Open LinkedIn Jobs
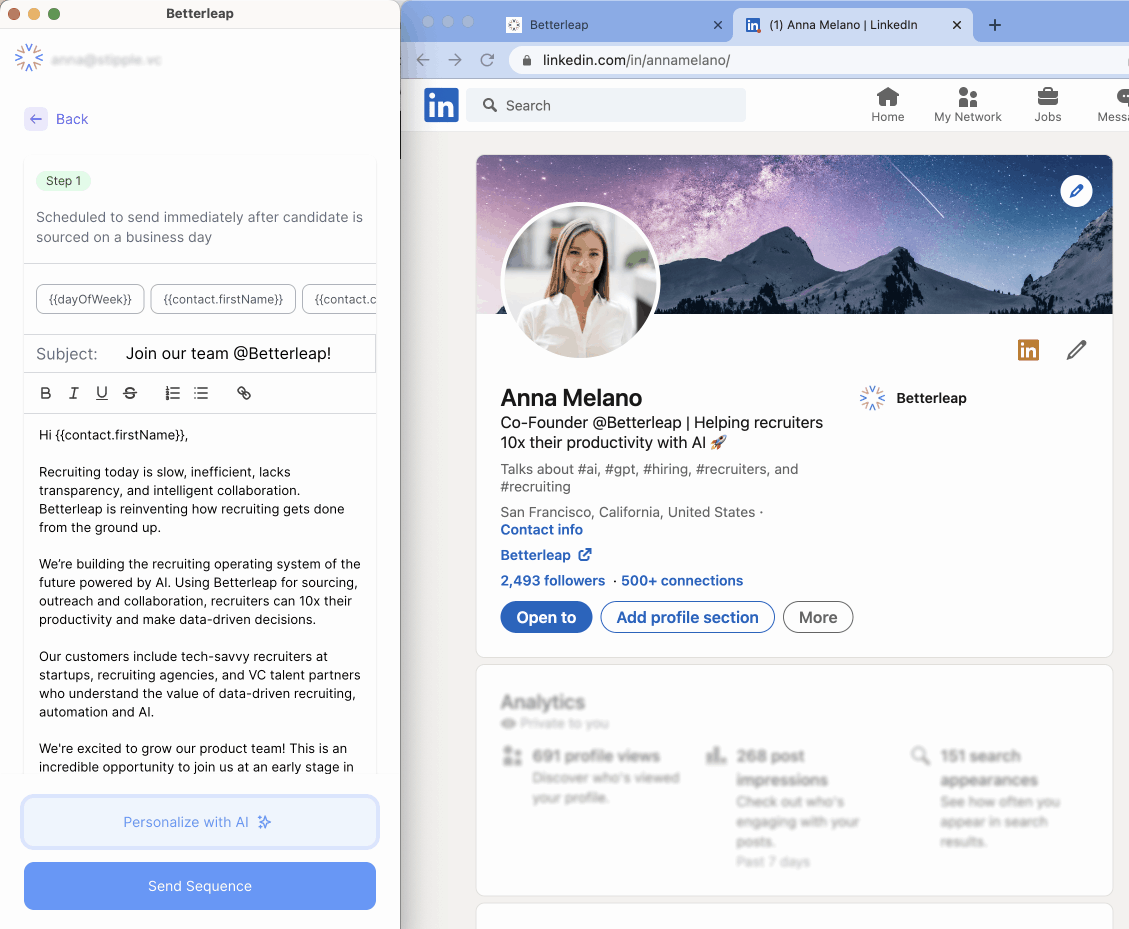 pyautogui.click(x=1048, y=105)
